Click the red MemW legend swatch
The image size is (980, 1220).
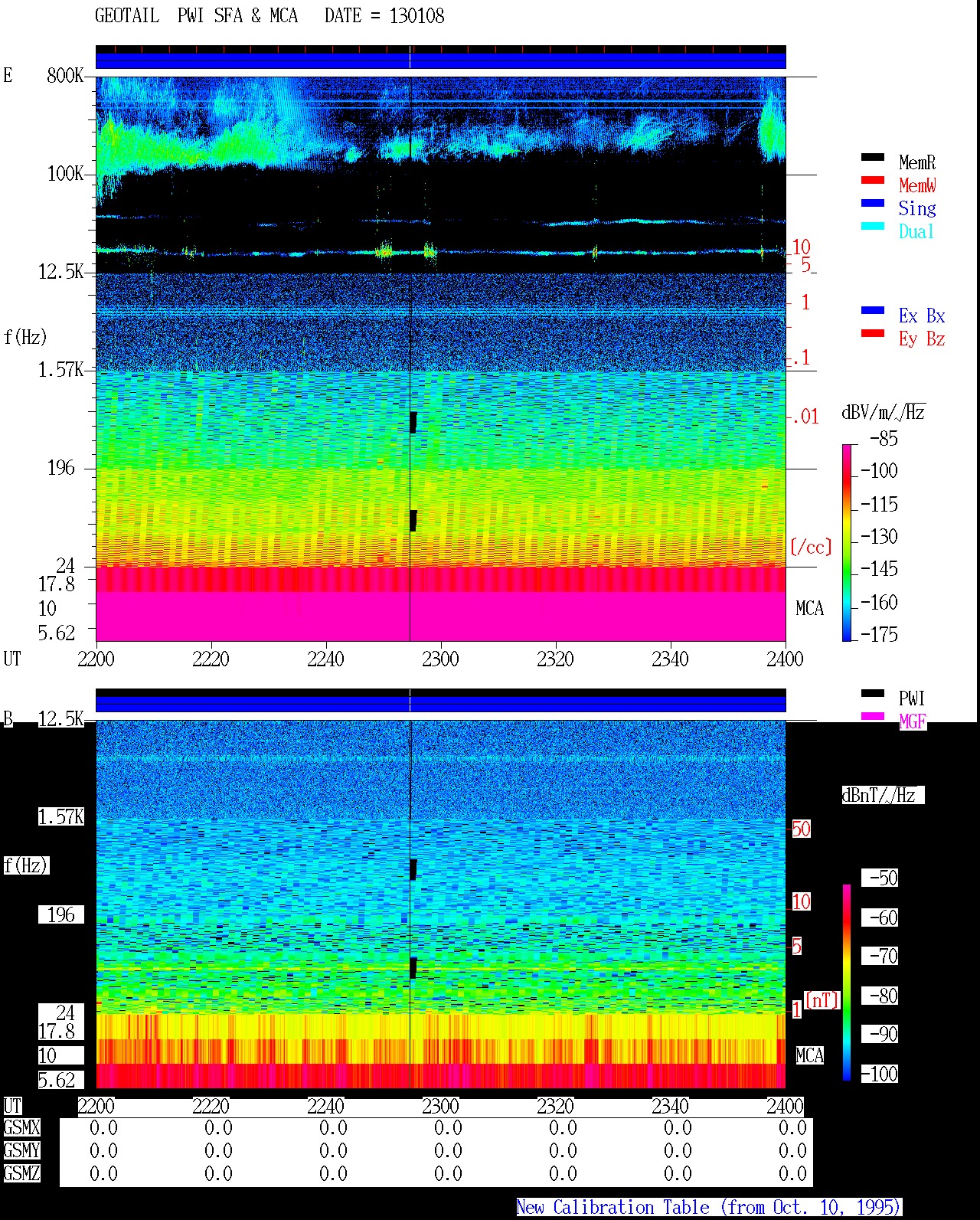pyautogui.click(x=873, y=180)
